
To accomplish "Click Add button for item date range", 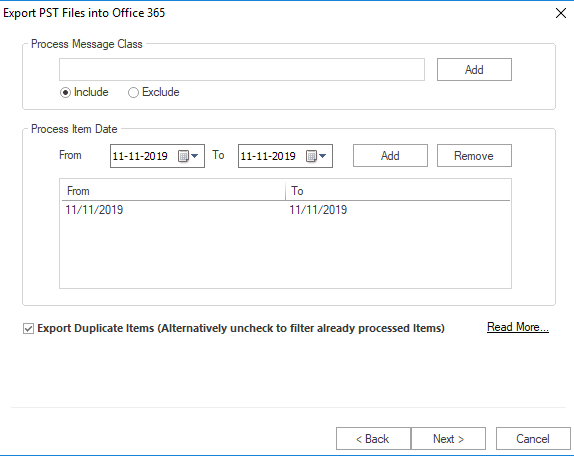I will (390, 156).
